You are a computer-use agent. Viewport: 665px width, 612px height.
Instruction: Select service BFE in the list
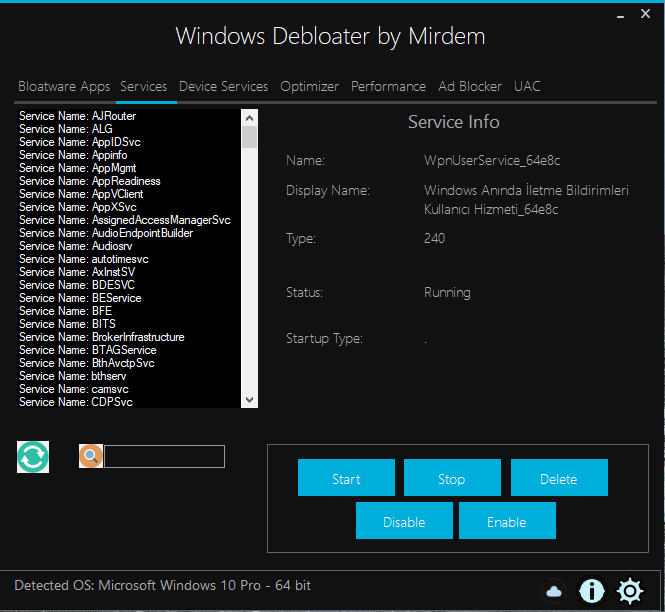coord(129,311)
